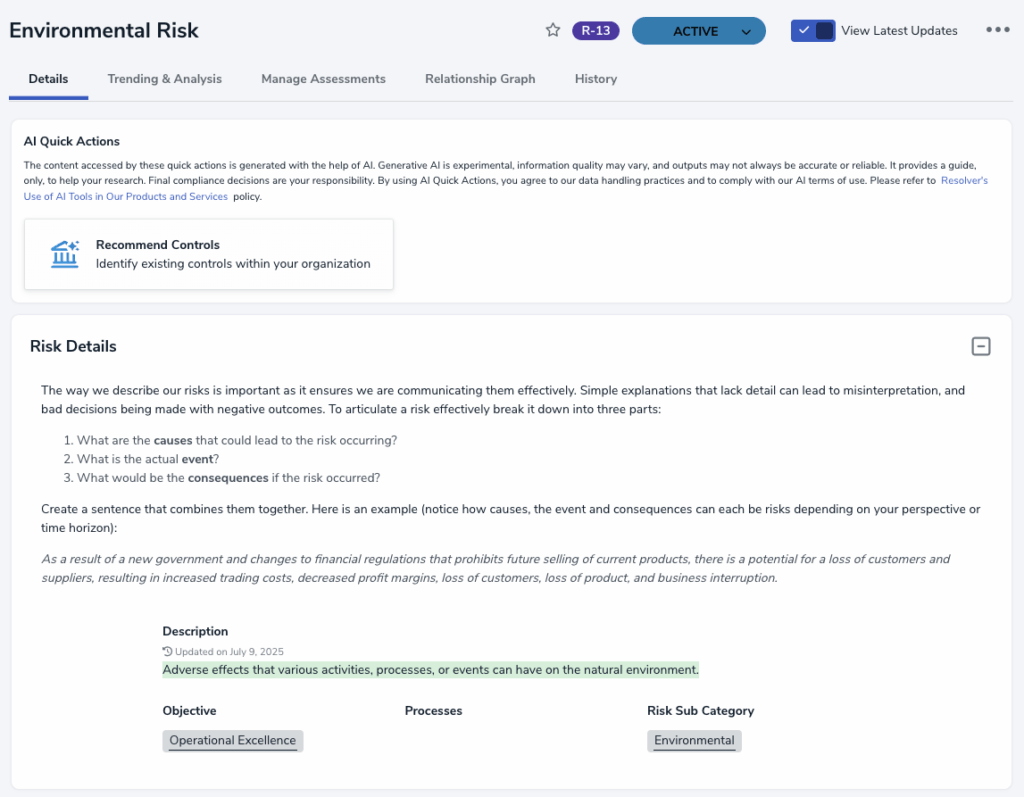
Task: View the History tab
Action: [x=596, y=79]
